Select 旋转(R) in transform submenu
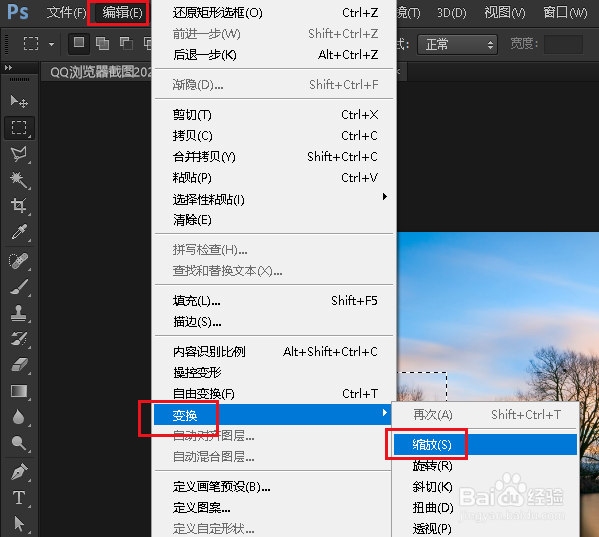The width and height of the screenshot is (599, 537). pos(485,466)
